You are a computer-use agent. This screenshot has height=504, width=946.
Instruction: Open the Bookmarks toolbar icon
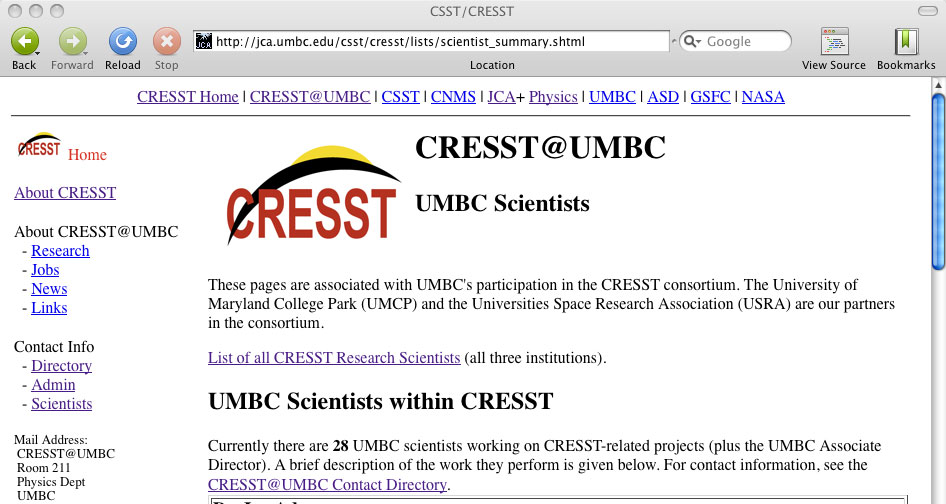[906, 42]
